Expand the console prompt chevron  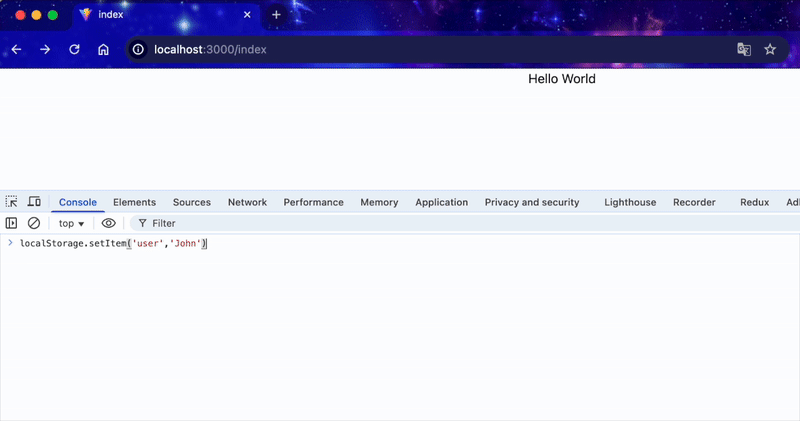click(x=10, y=244)
